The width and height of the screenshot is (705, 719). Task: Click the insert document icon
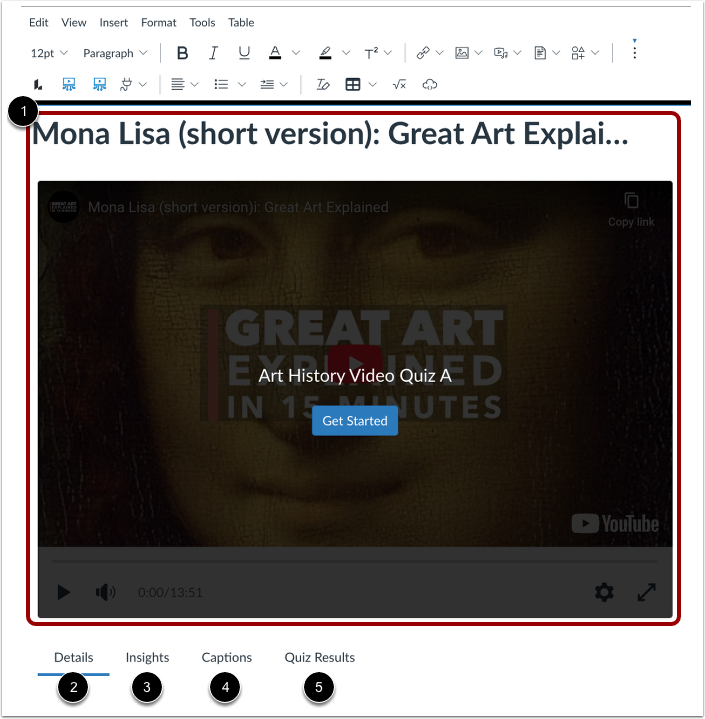540,53
